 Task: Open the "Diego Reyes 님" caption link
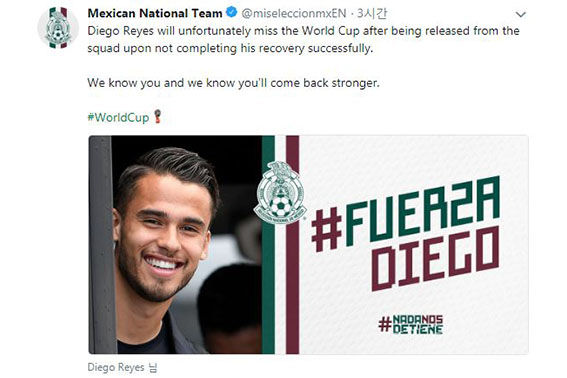click(x=122, y=368)
